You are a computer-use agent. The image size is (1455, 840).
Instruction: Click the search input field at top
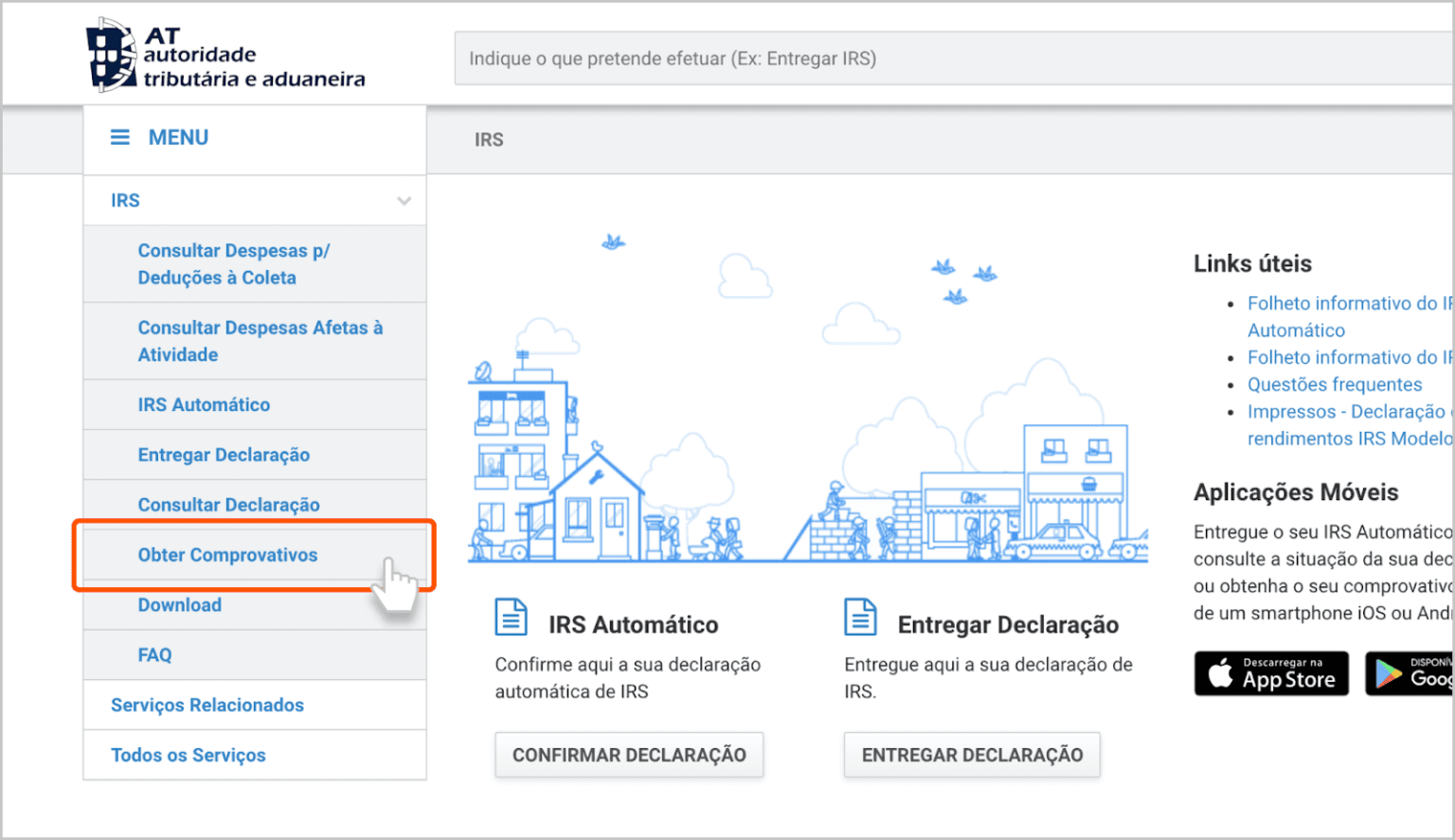click(947, 58)
